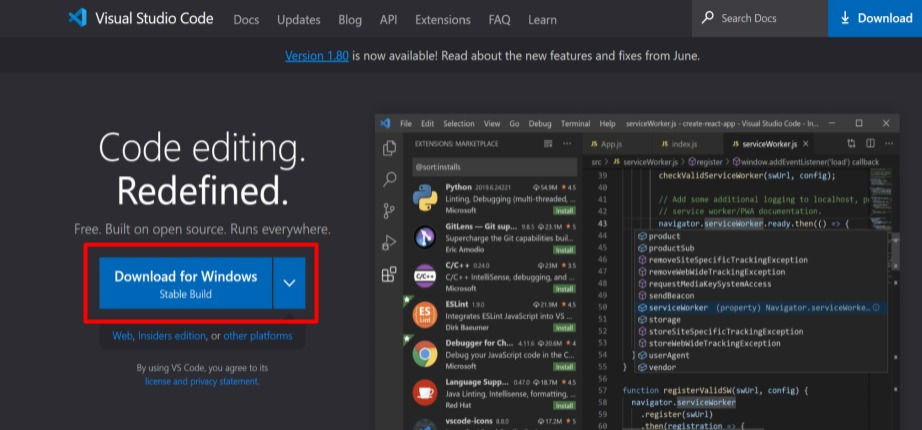Image resolution: width=922 pixels, height=430 pixels.
Task: Open the Extensions panel more actions ellipsis
Action: click(567, 144)
